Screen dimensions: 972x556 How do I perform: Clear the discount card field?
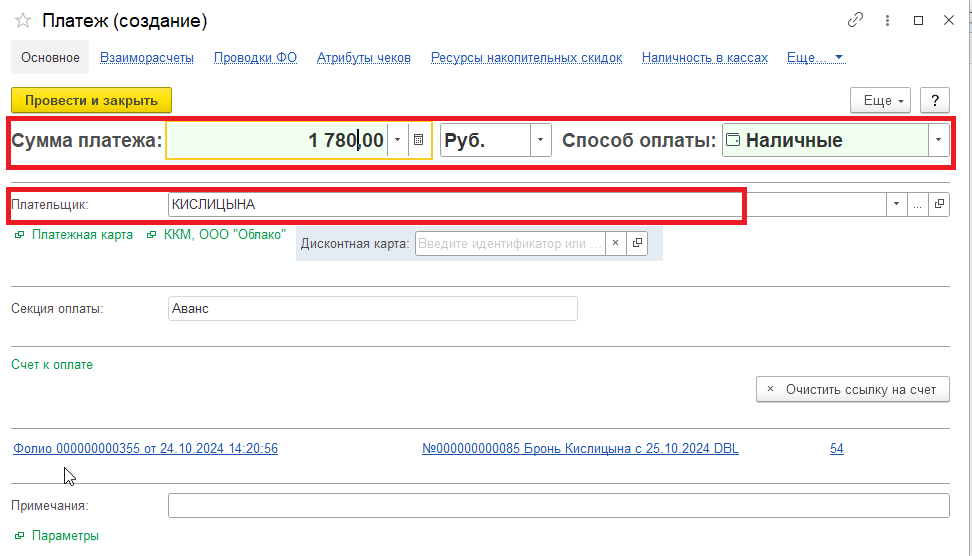(616, 243)
